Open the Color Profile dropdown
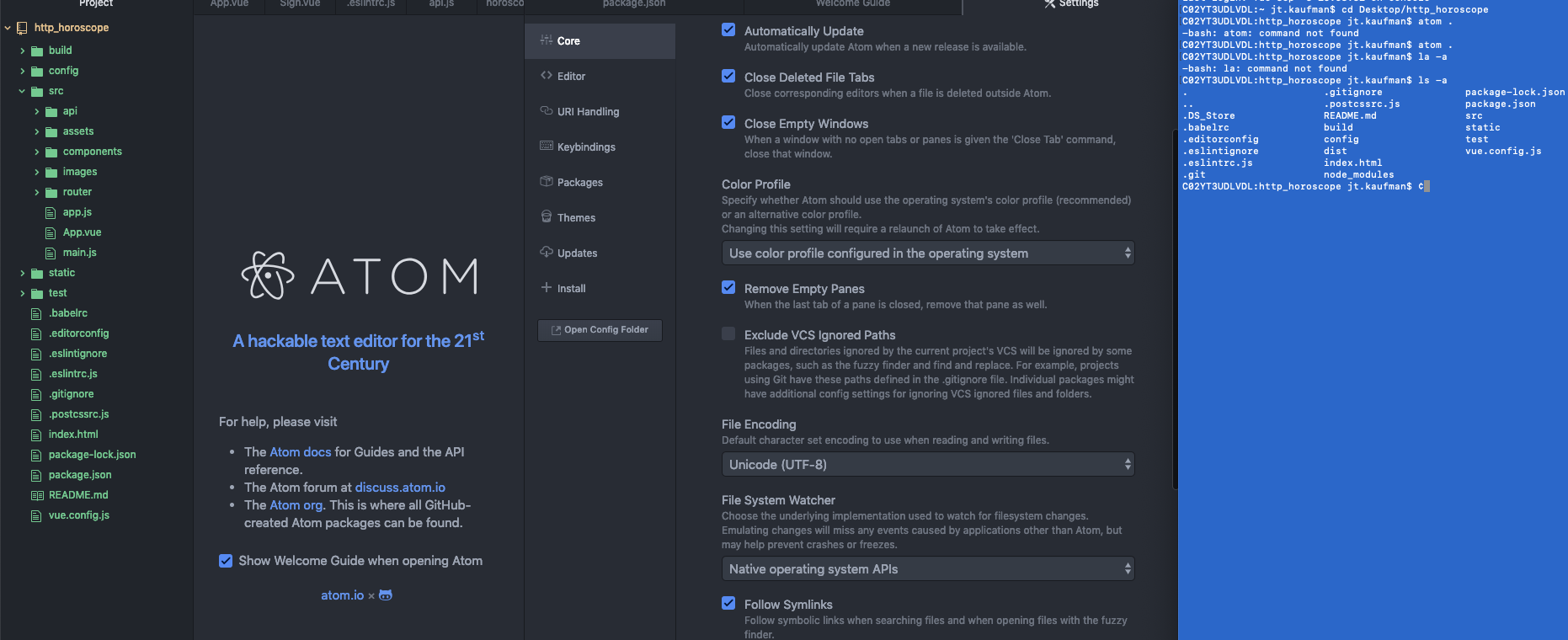This screenshot has width=1568, height=640. (928, 253)
